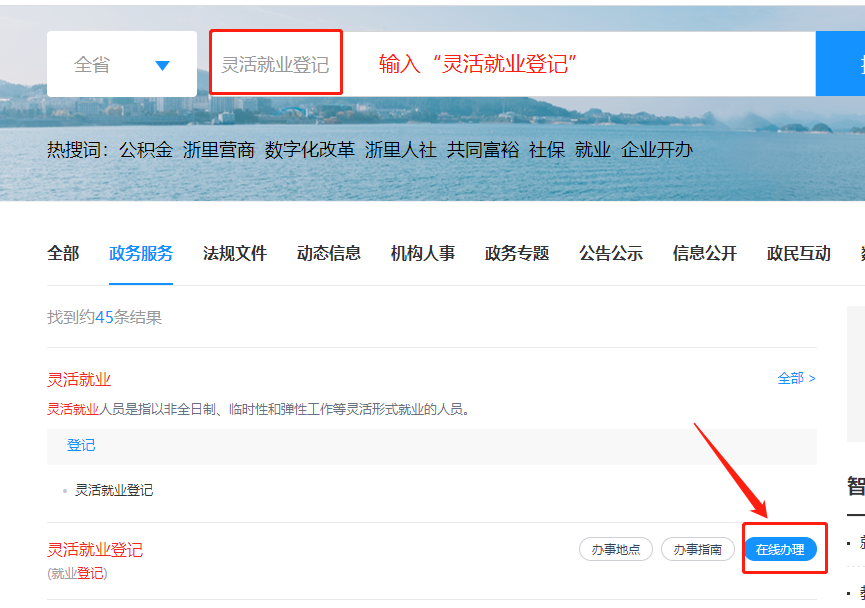This screenshot has height=608, width=865.
Task: Open the 全省 region dropdown
Action: point(121,65)
